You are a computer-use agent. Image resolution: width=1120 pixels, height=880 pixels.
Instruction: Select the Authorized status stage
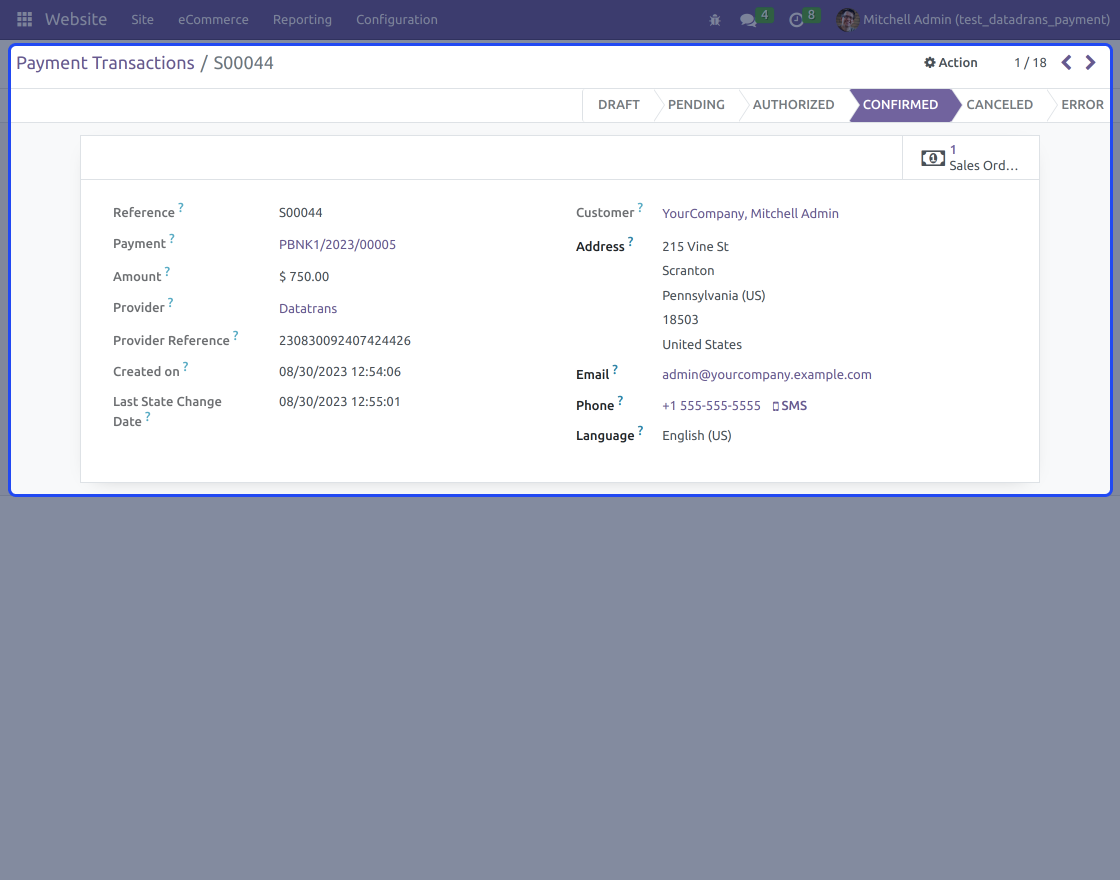click(x=793, y=105)
